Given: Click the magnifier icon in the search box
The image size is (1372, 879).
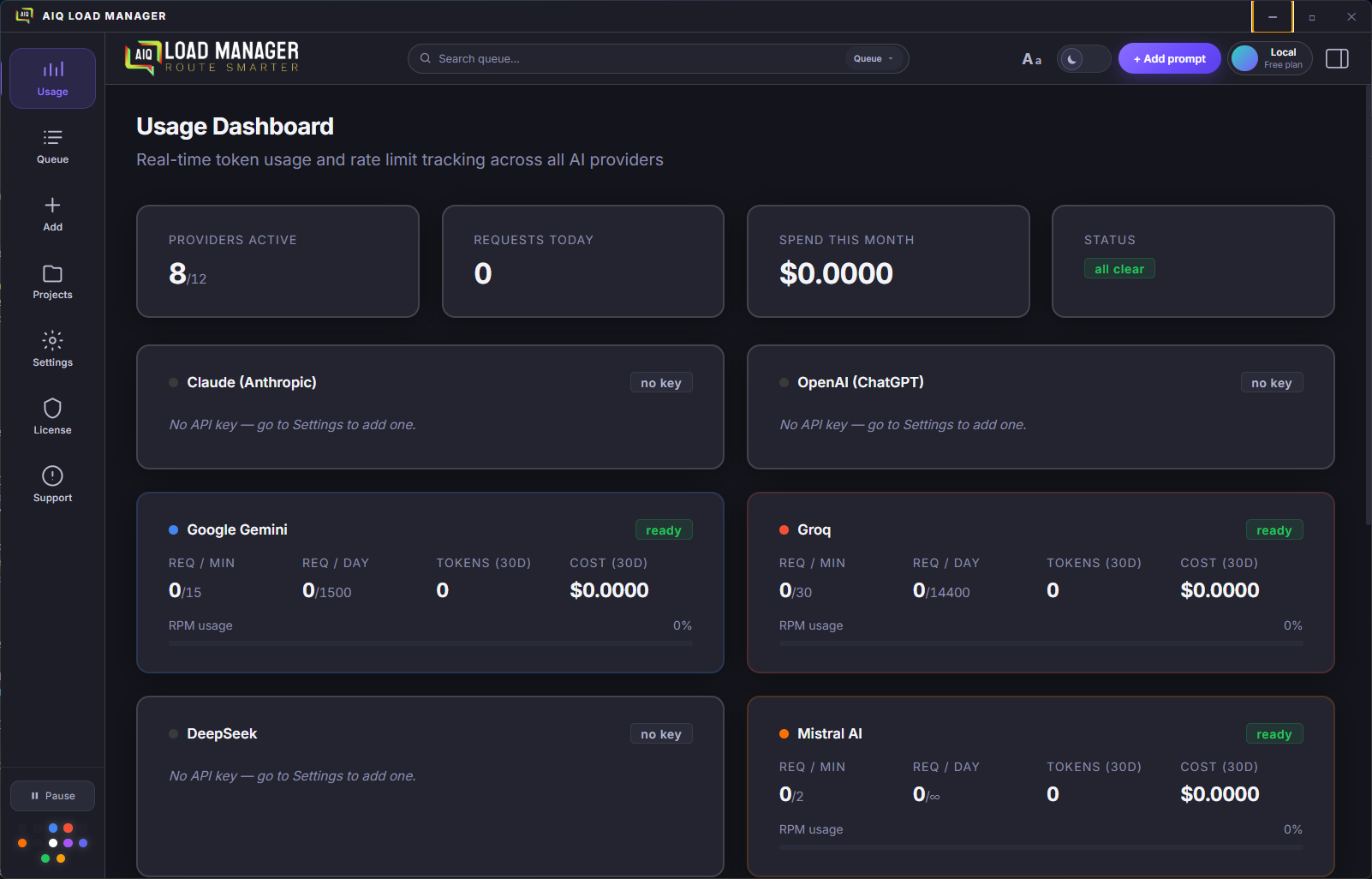Looking at the screenshot, I should tap(425, 58).
